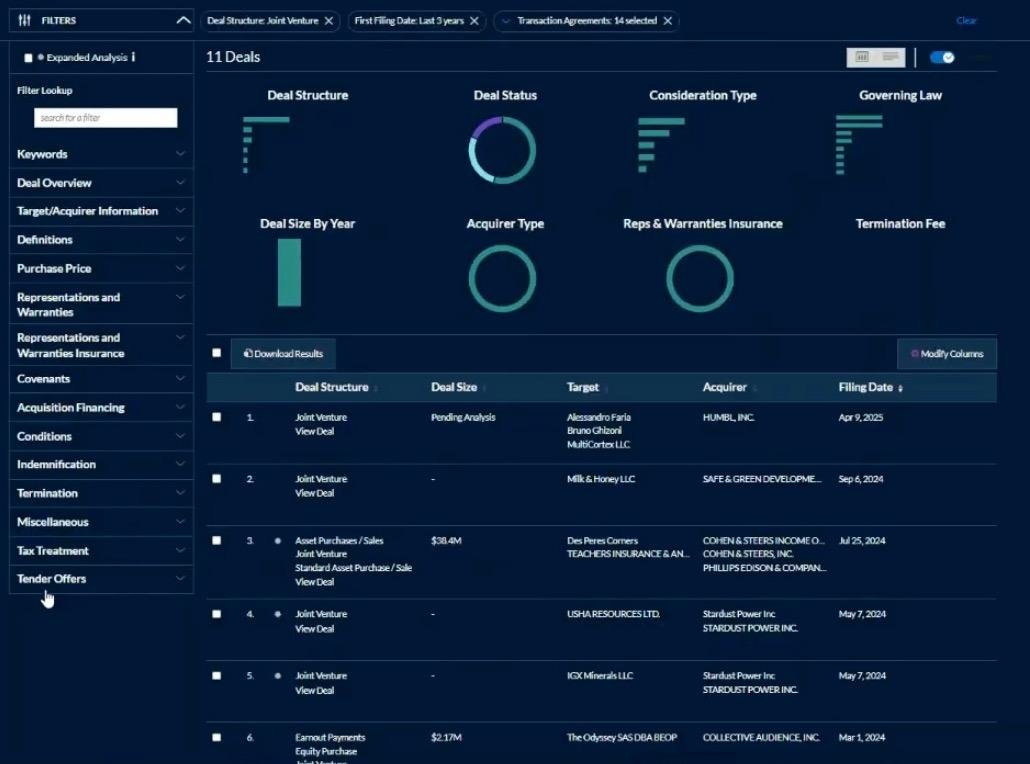Remove the Deal Structure: Joint Venture filter chip

tap(328, 21)
